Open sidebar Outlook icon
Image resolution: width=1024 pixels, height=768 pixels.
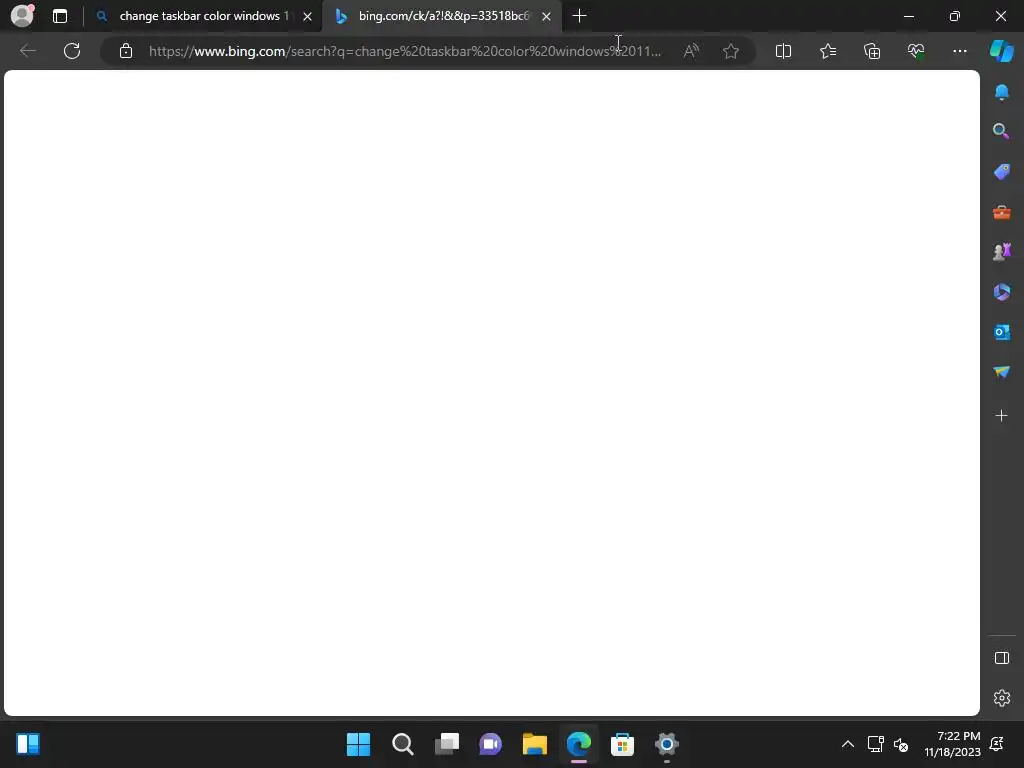coord(1002,332)
